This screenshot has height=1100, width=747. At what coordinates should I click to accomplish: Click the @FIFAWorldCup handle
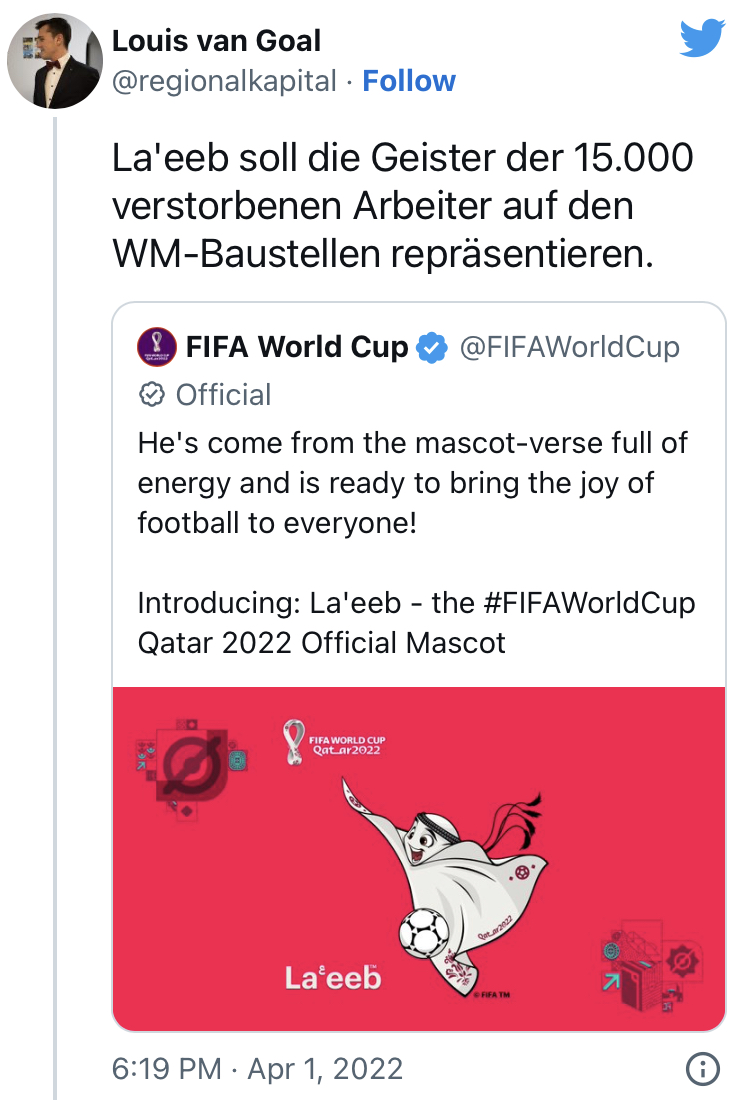[x=569, y=348]
